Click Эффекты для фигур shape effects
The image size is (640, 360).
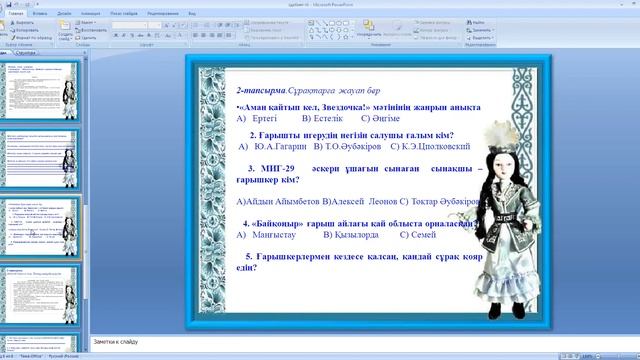pyautogui.click(x=436, y=38)
